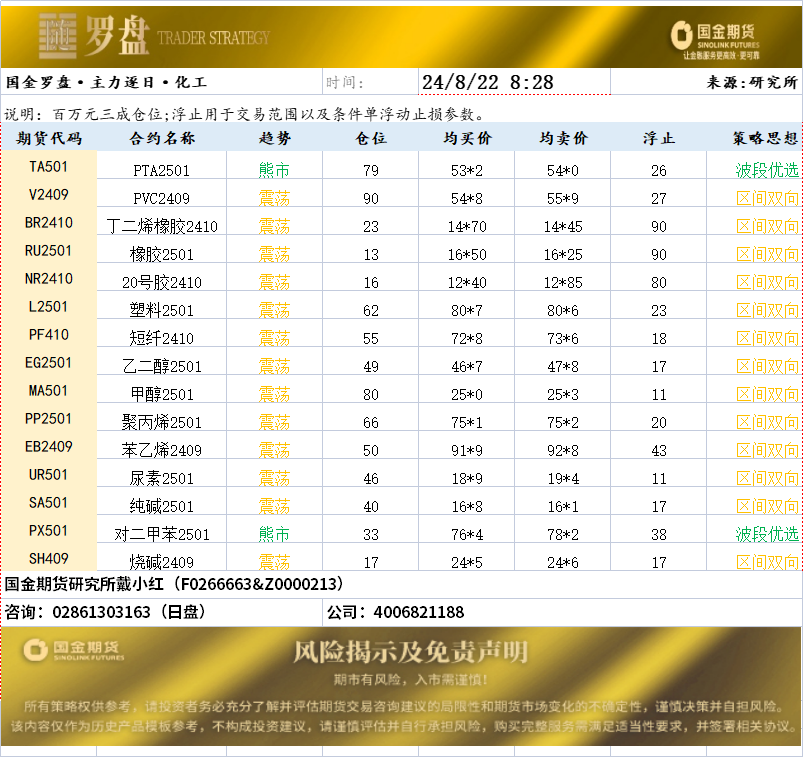Select futures code SA501
The image size is (803, 757).
tap(49, 502)
